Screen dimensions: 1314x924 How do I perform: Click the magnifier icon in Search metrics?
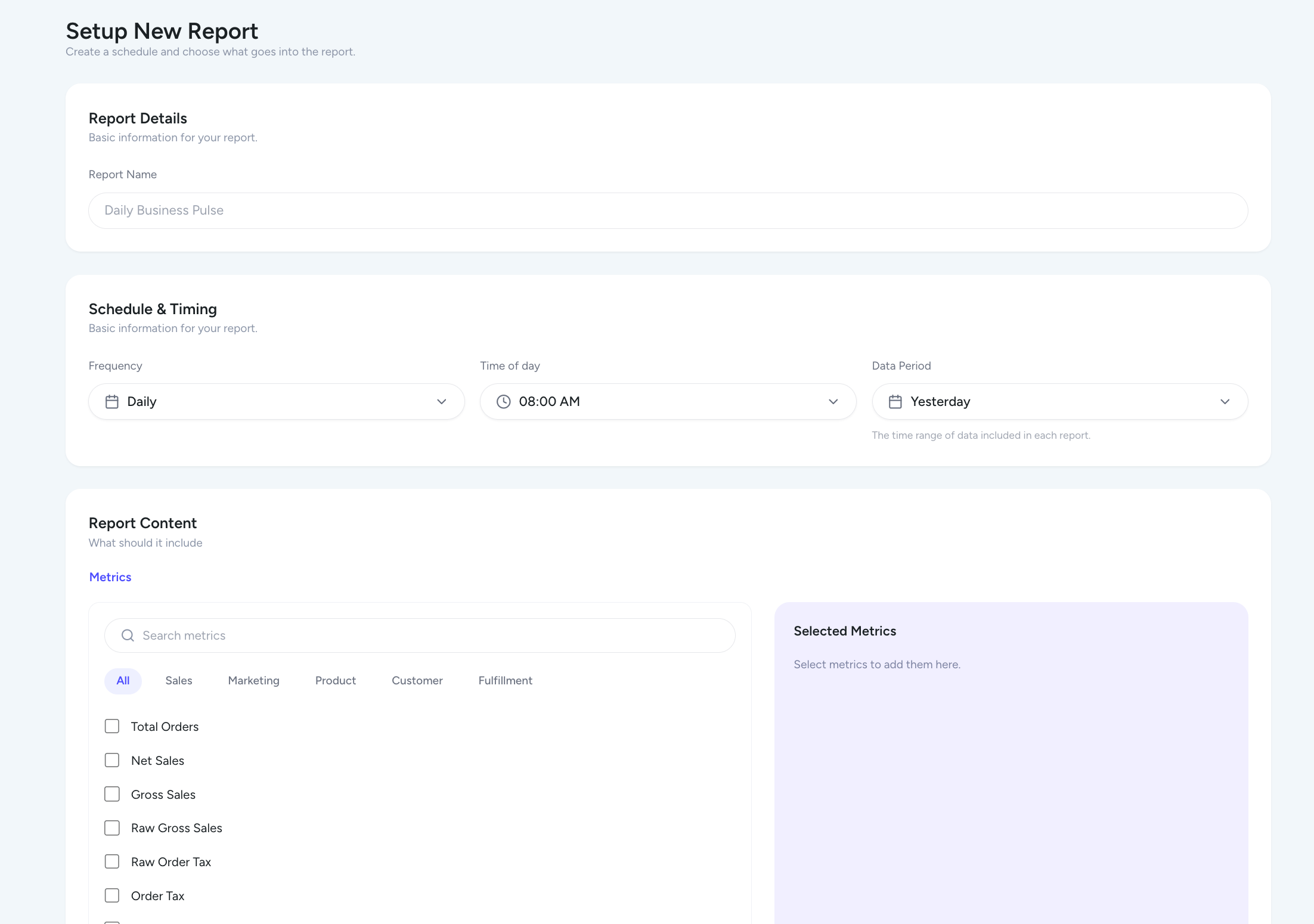click(x=128, y=635)
